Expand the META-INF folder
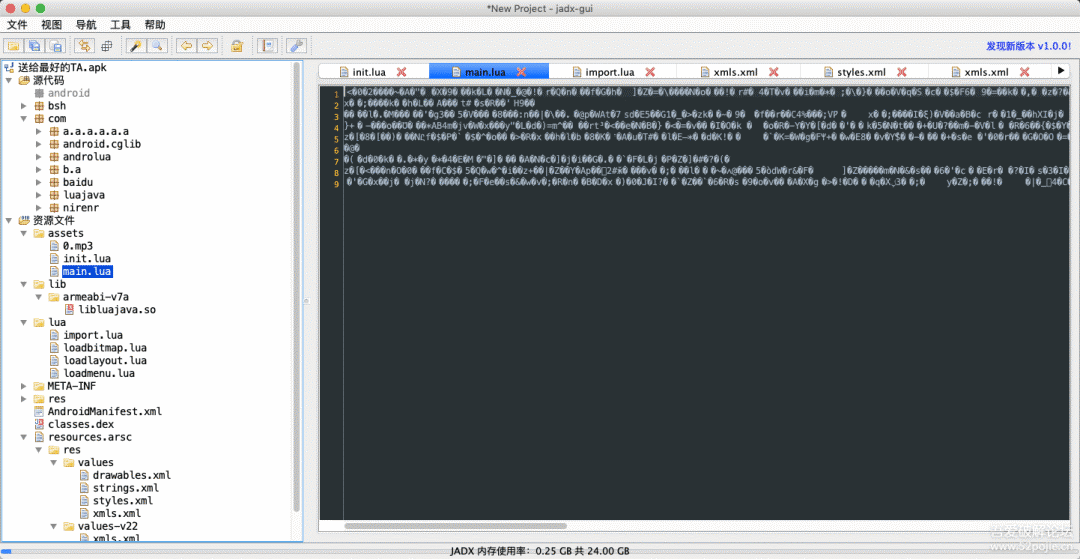Viewport: 1080px width, 559px height. pos(23,386)
